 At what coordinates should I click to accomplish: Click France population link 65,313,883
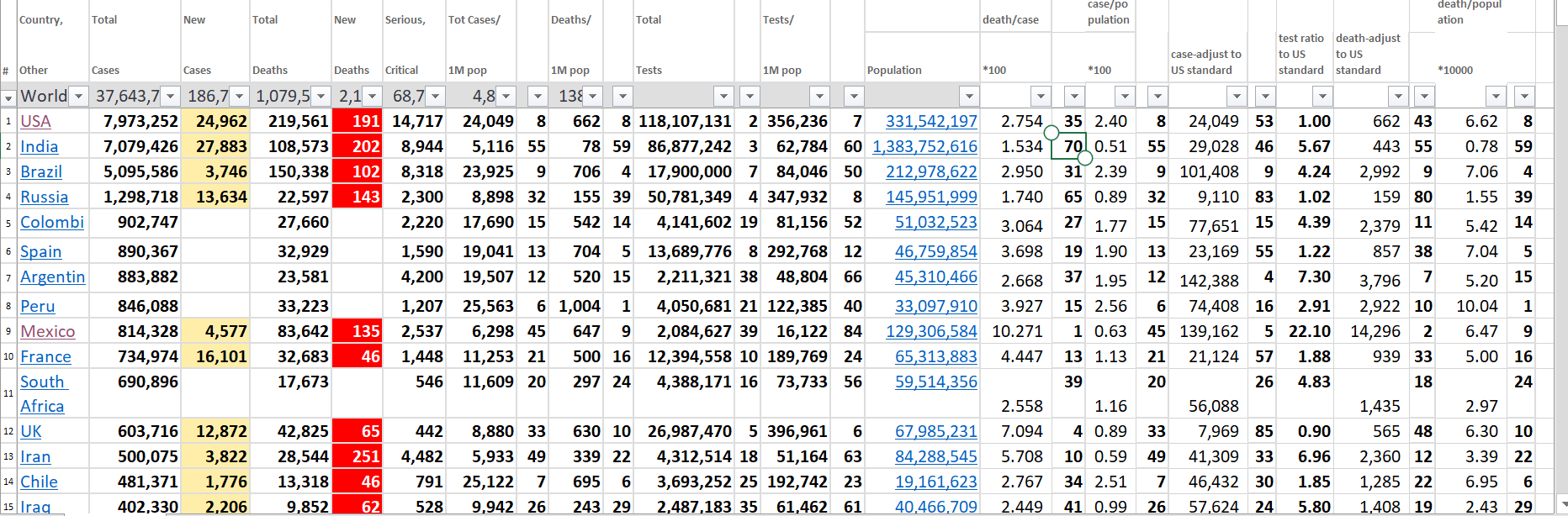pos(936,356)
